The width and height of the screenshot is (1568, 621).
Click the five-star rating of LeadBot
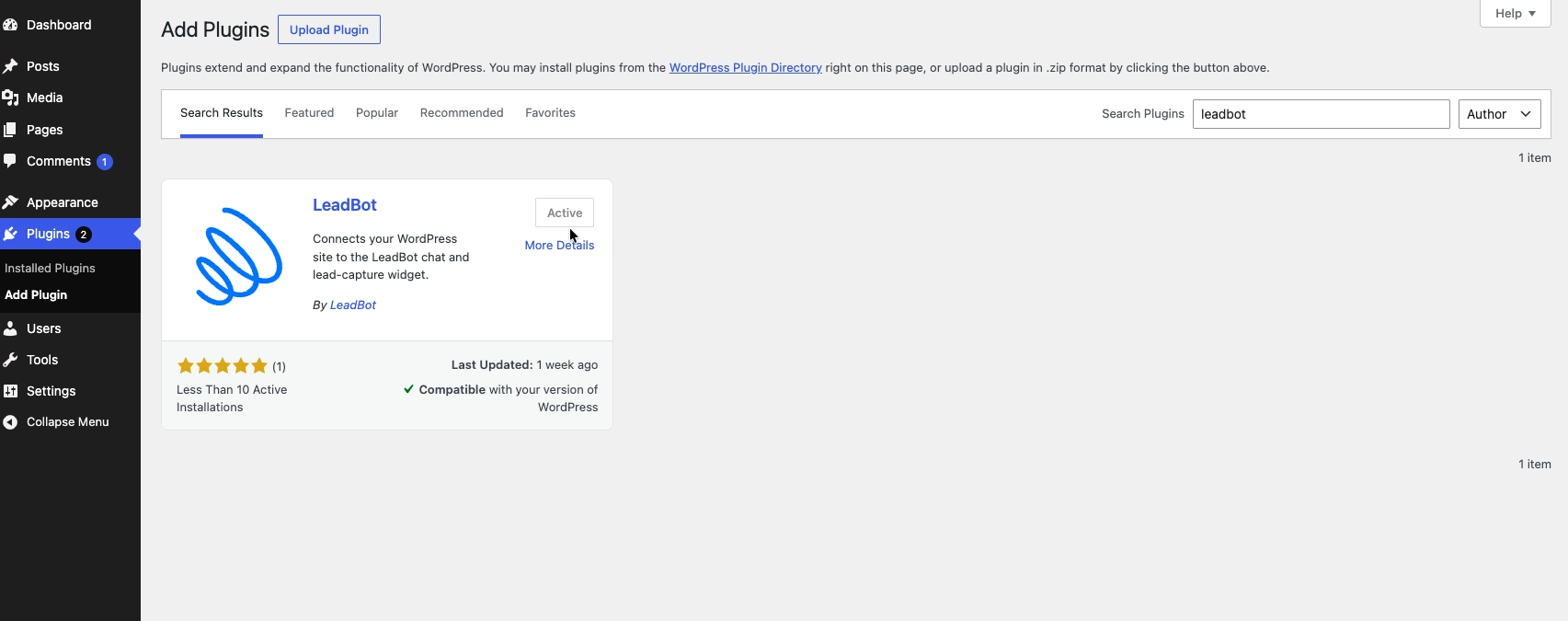223,365
